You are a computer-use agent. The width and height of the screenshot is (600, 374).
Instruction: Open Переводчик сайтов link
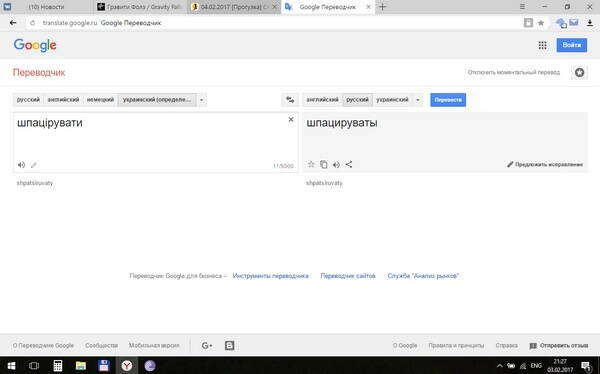point(348,276)
